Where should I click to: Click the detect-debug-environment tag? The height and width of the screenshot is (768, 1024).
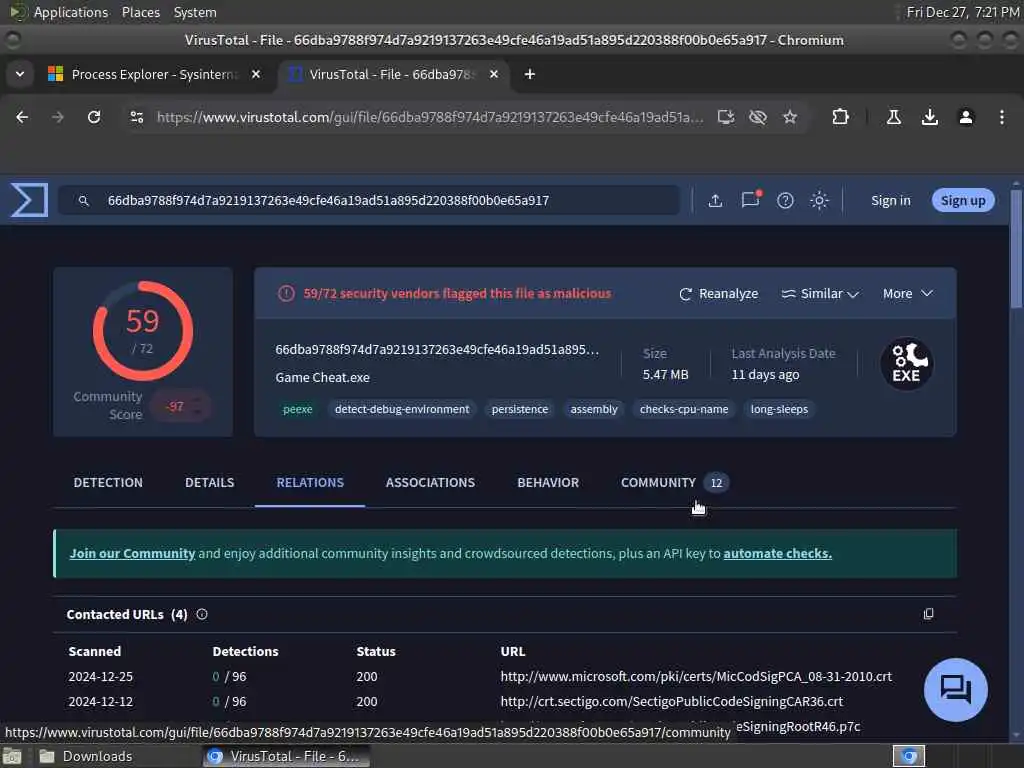point(402,409)
